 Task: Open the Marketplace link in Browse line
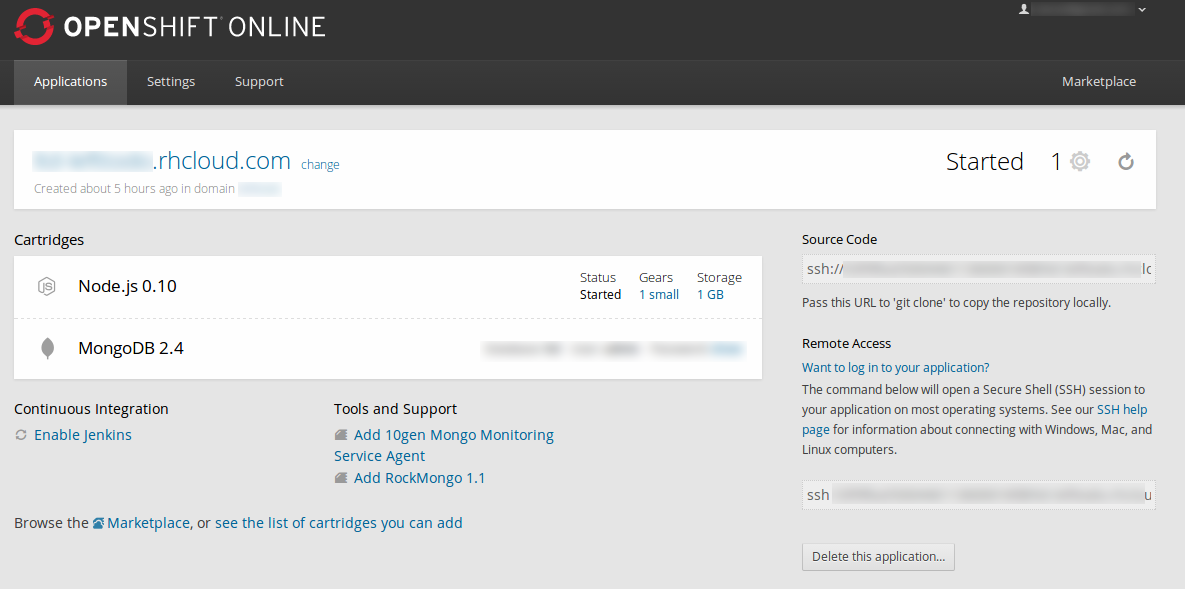point(148,522)
